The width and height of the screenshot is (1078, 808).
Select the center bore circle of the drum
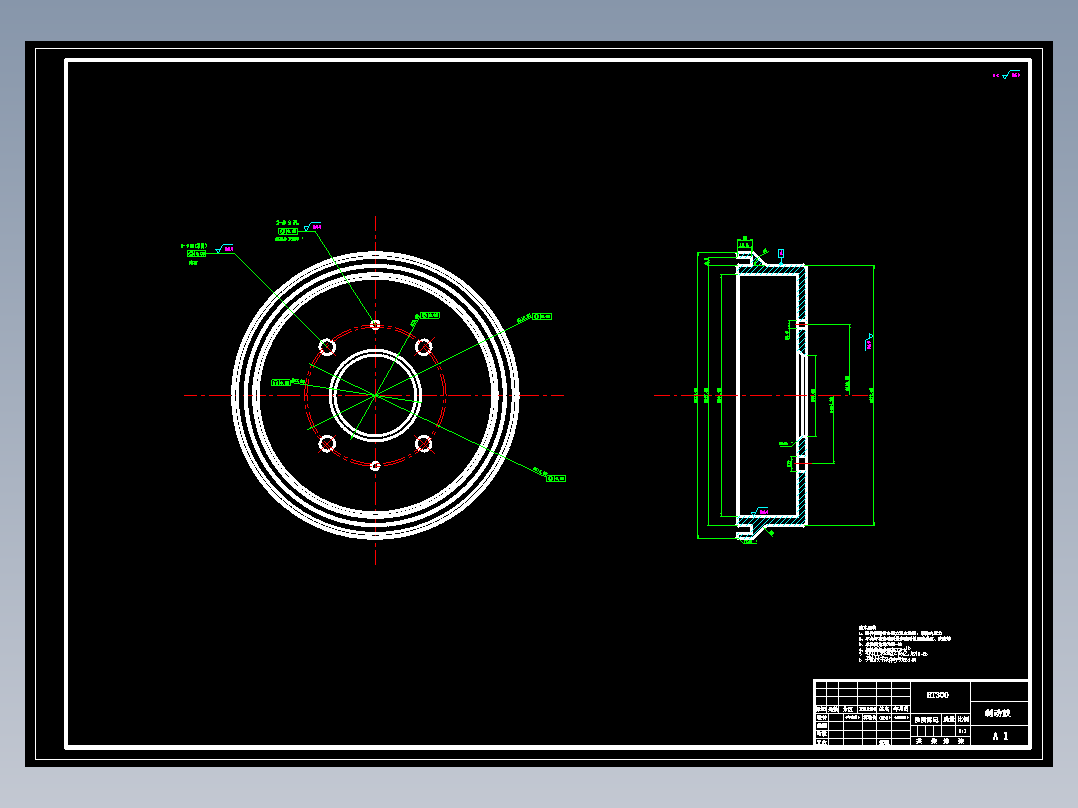pos(375,395)
